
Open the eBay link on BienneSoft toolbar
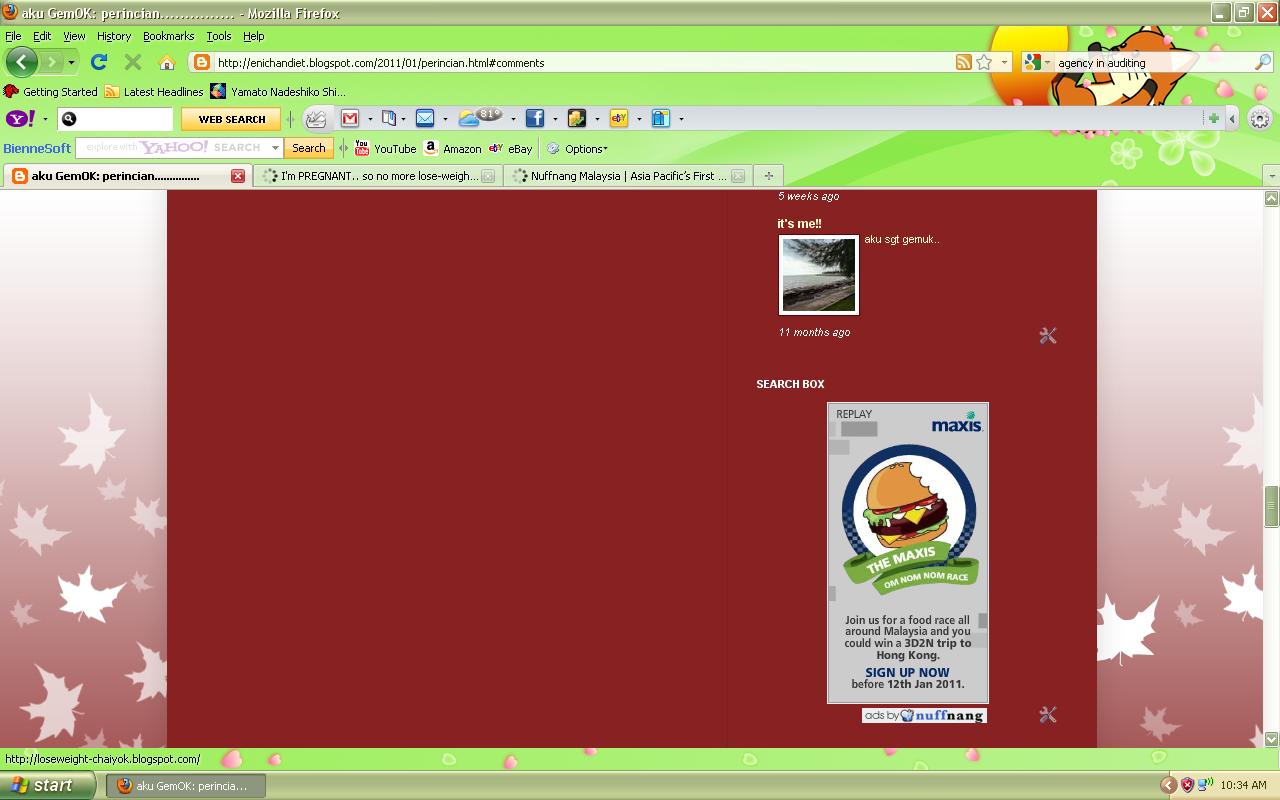click(511, 149)
